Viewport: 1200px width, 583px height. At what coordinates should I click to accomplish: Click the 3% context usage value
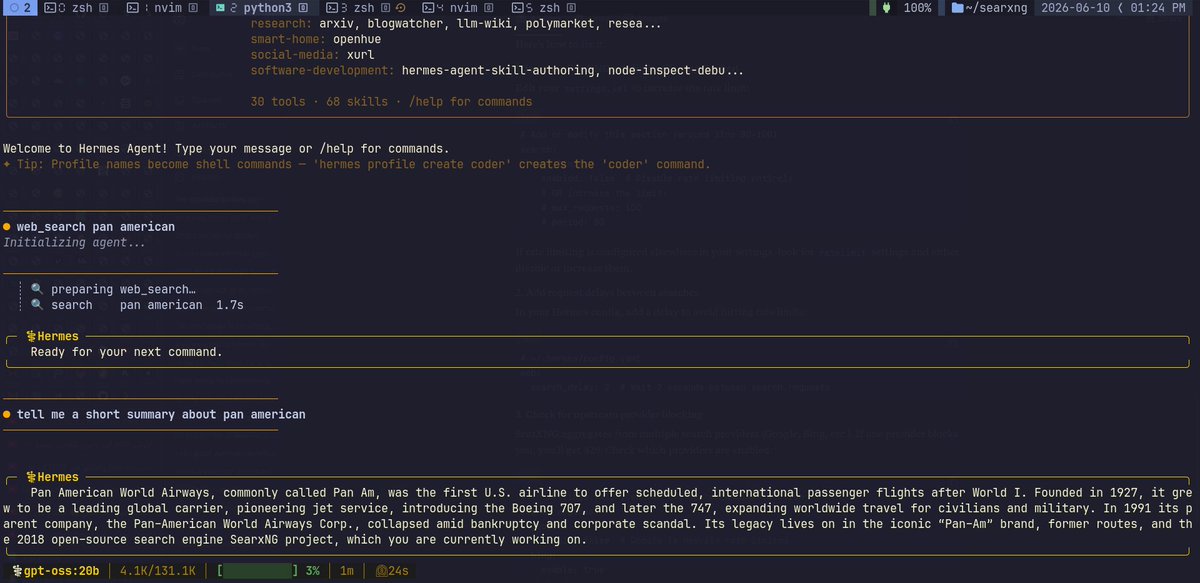pyautogui.click(x=313, y=570)
